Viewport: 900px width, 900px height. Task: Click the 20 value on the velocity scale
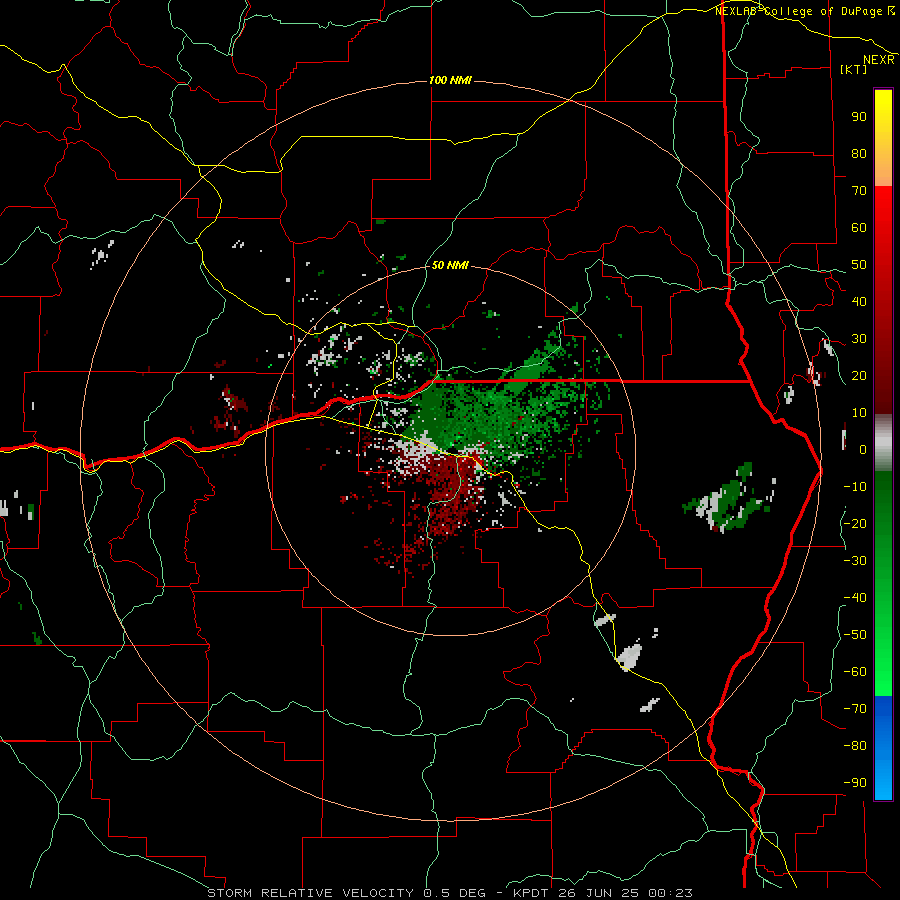coord(859,375)
